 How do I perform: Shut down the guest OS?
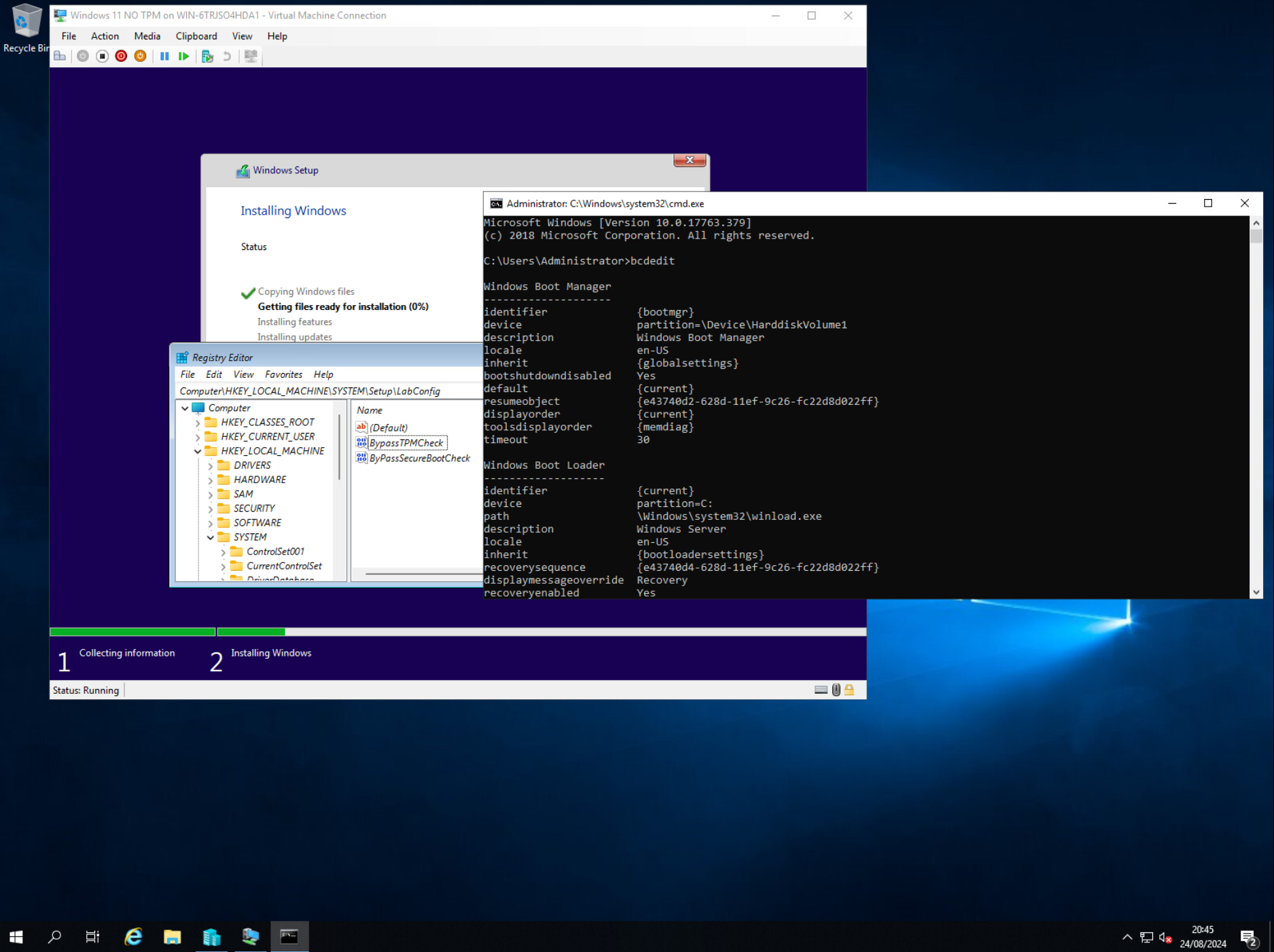121,56
